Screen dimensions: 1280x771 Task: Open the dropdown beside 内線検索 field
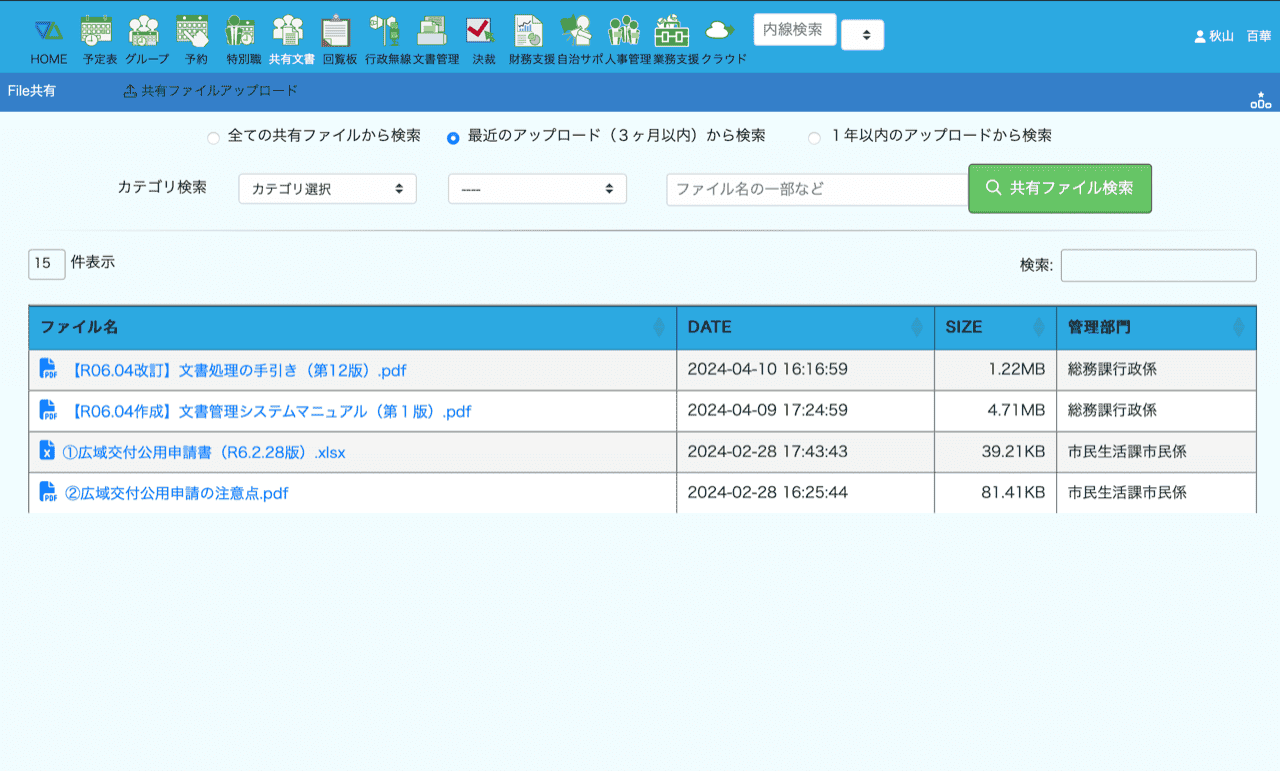(862, 35)
